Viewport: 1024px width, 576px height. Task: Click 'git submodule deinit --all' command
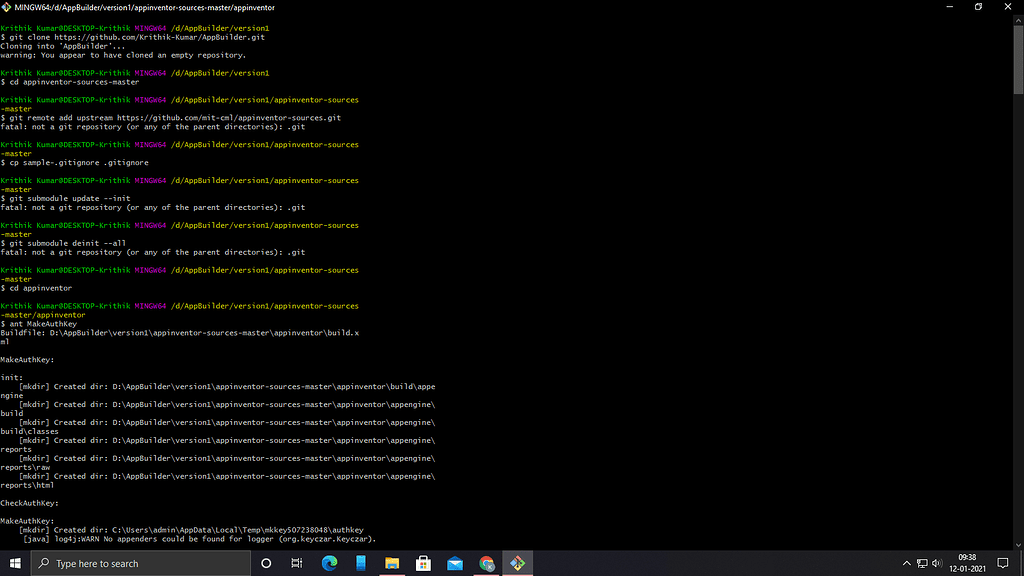tap(63, 243)
